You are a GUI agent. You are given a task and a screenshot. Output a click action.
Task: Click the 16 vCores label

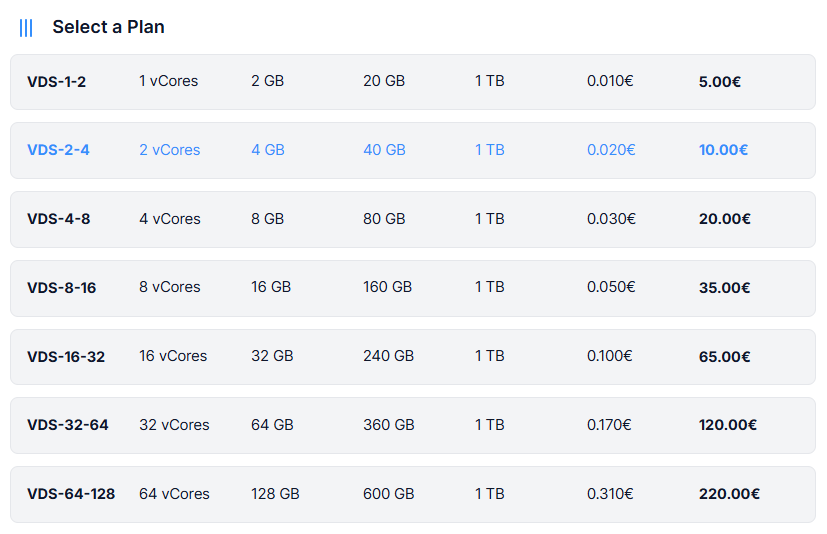point(173,356)
